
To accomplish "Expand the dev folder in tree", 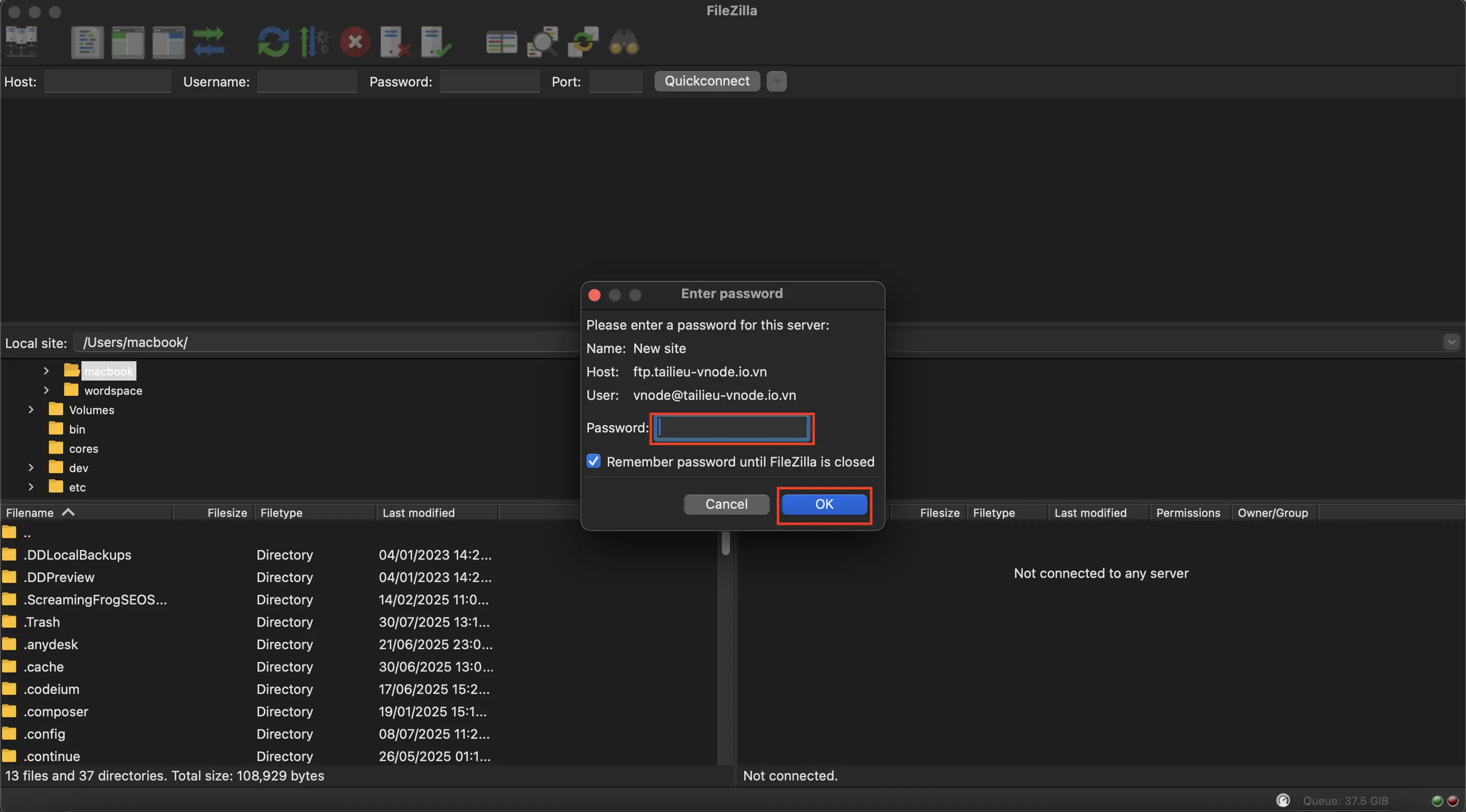I will (x=31, y=468).
